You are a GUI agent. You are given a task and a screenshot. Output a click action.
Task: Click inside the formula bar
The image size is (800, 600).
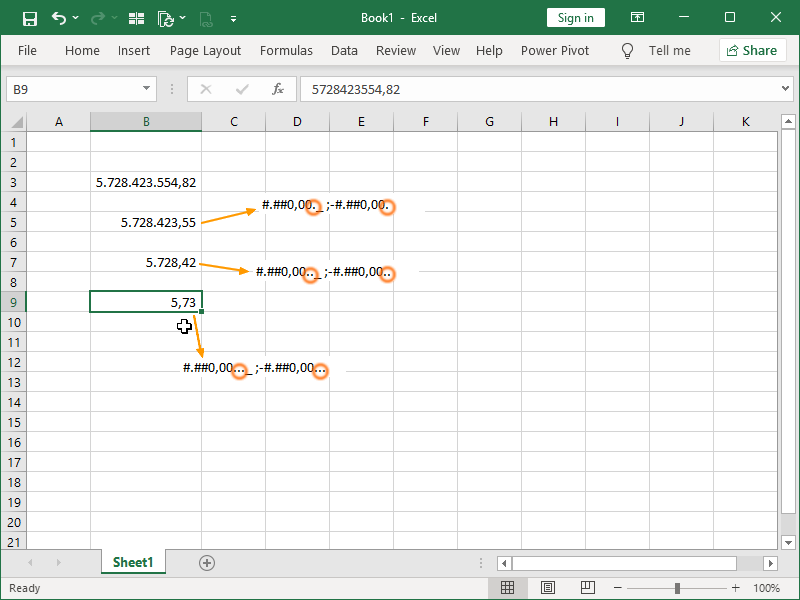click(x=450, y=89)
